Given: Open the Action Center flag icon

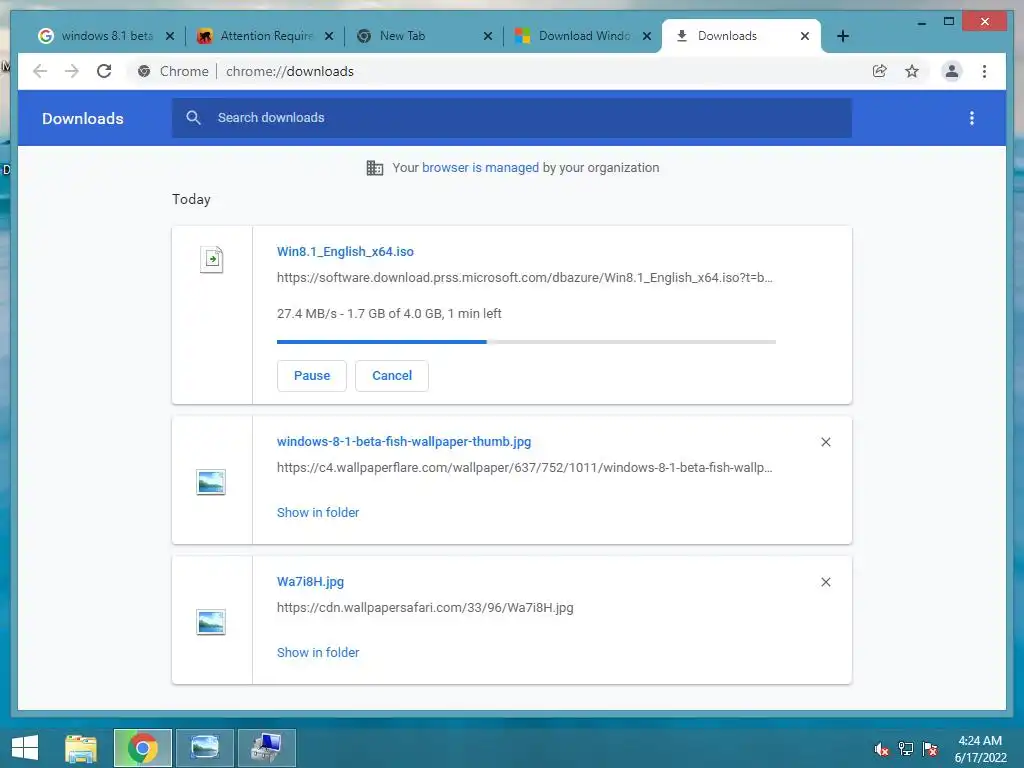Looking at the screenshot, I should pos(930,749).
